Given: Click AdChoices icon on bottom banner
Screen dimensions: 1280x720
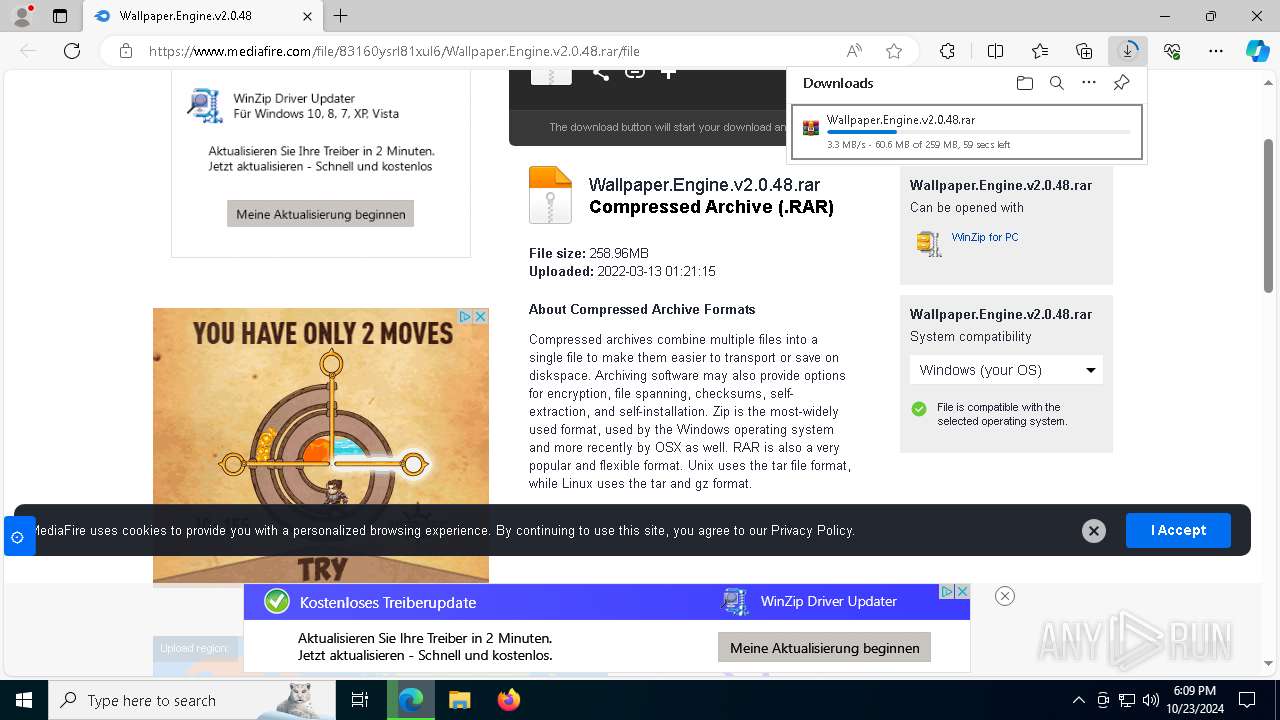Looking at the screenshot, I should [x=947, y=592].
